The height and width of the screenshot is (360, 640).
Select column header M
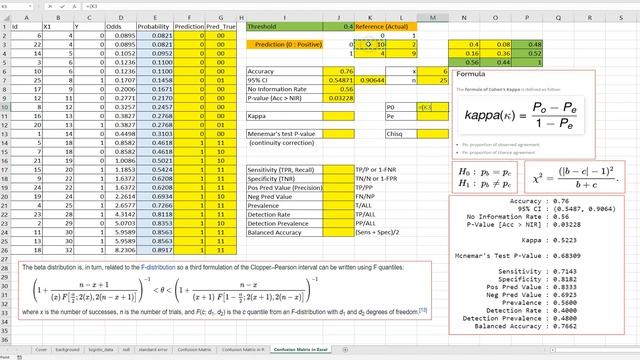coord(433,18)
